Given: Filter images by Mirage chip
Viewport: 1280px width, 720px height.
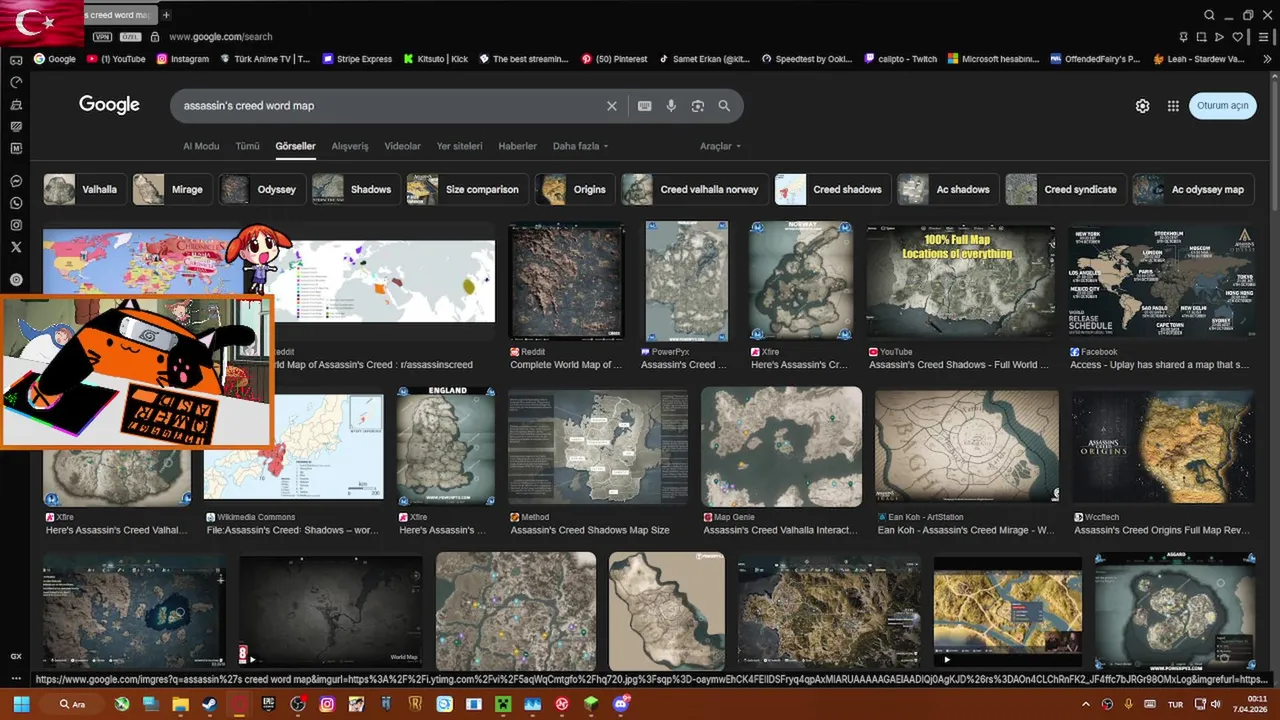Looking at the screenshot, I should click(172, 189).
